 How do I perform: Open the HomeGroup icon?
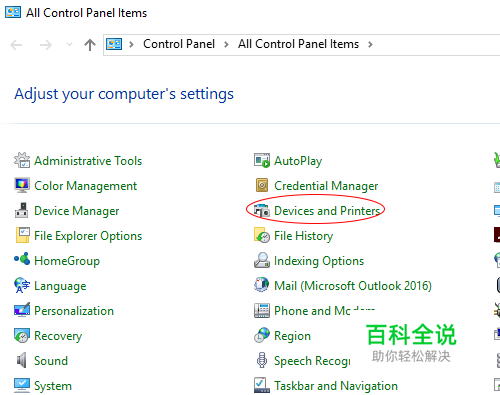[x=22, y=259]
